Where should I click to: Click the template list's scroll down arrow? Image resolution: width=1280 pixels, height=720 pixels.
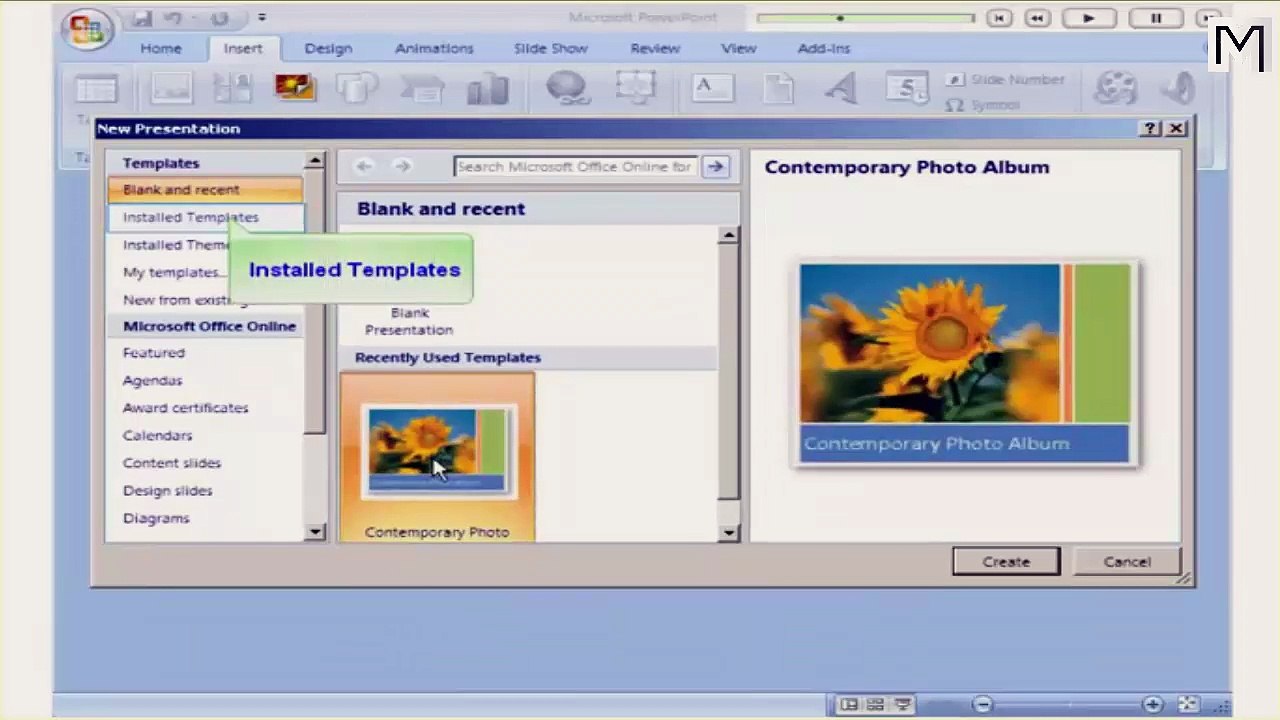point(315,532)
